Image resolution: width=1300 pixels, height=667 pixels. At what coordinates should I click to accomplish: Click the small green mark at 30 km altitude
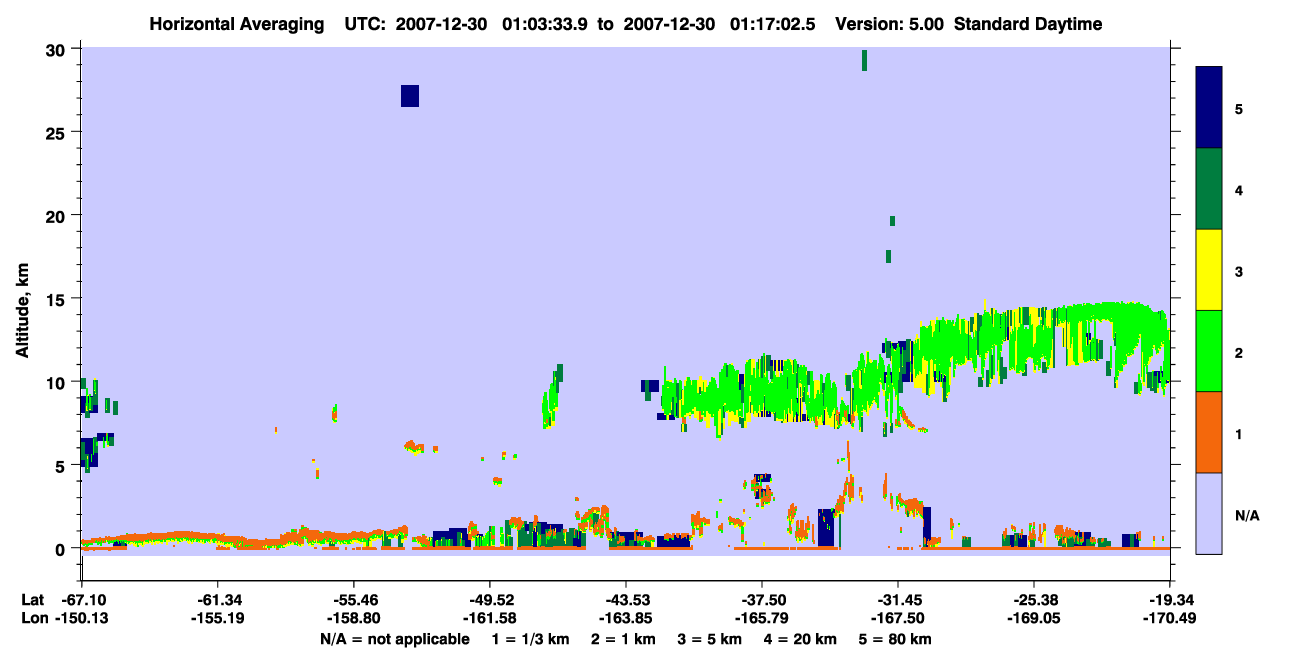click(864, 60)
